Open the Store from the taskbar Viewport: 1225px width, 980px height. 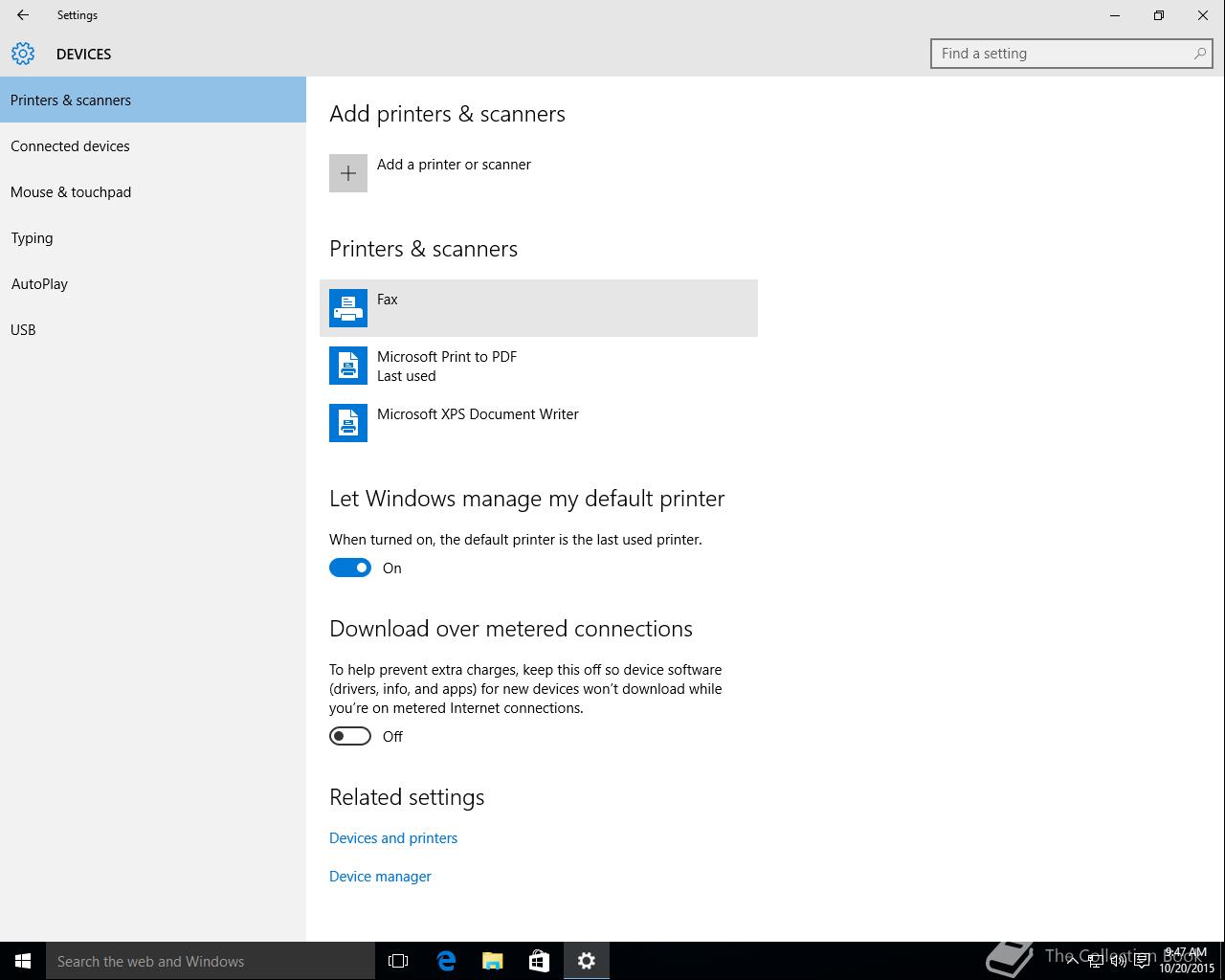540,961
